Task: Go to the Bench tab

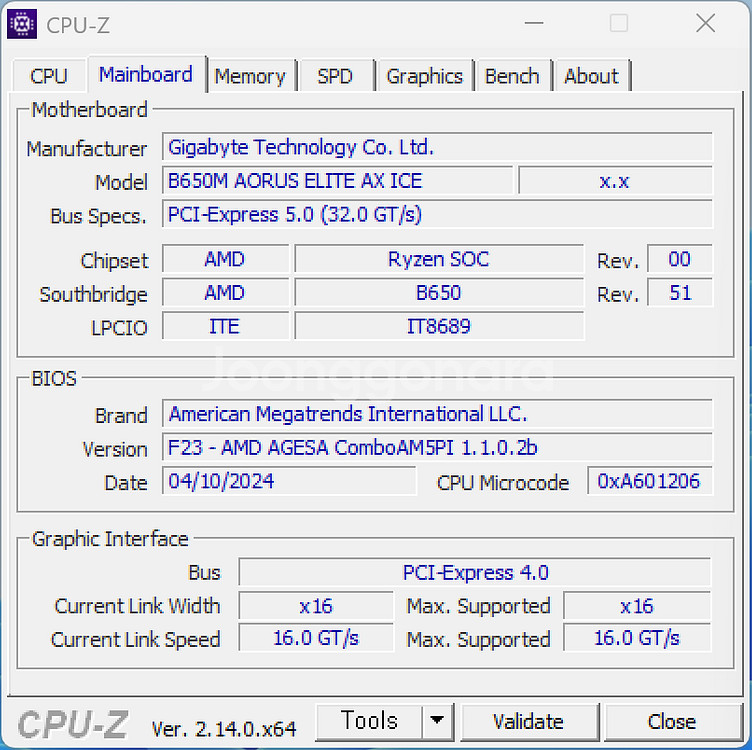Action: [512, 76]
